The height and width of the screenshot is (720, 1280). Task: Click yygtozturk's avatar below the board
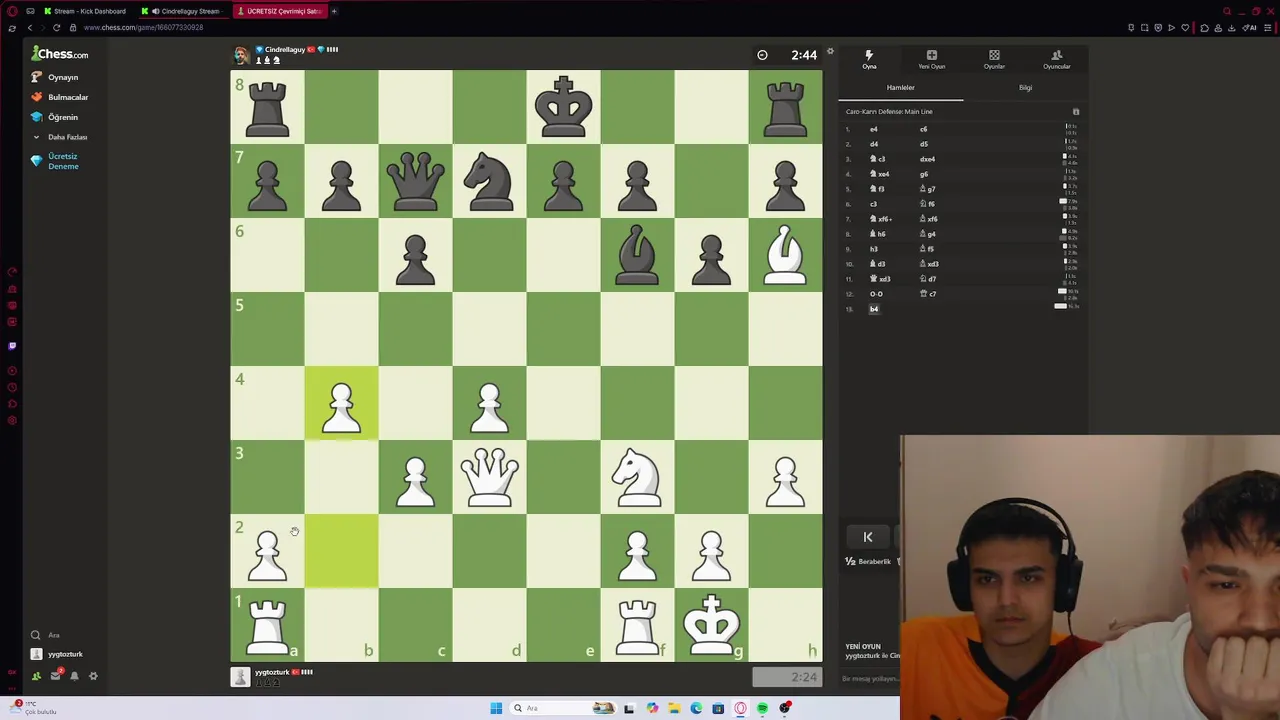(240, 677)
